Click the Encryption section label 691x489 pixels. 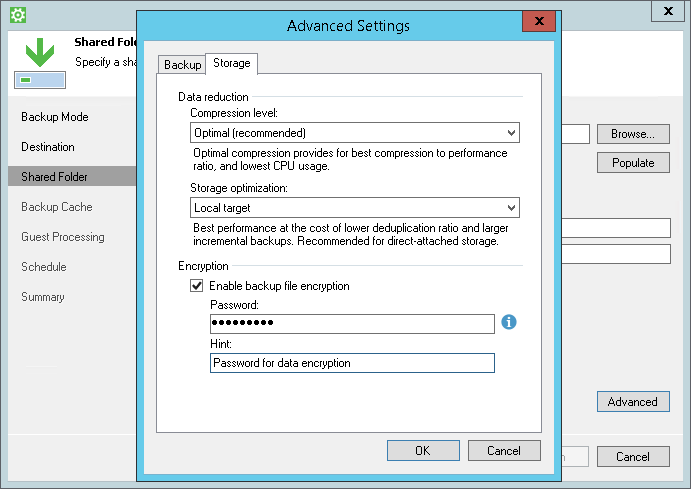[x=203, y=266]
